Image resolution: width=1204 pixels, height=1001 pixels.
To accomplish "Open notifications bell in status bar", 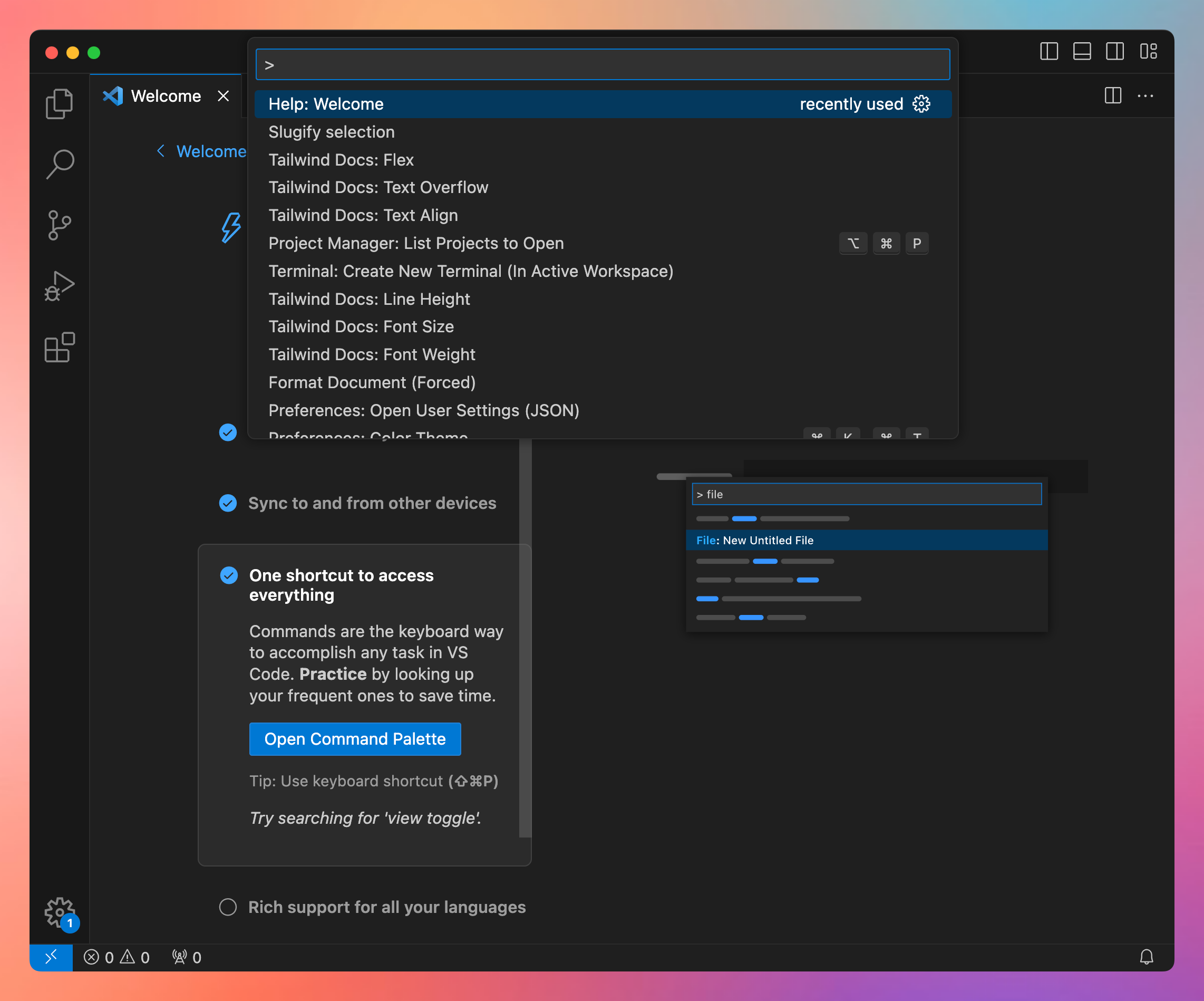I will click(1146, 957).
